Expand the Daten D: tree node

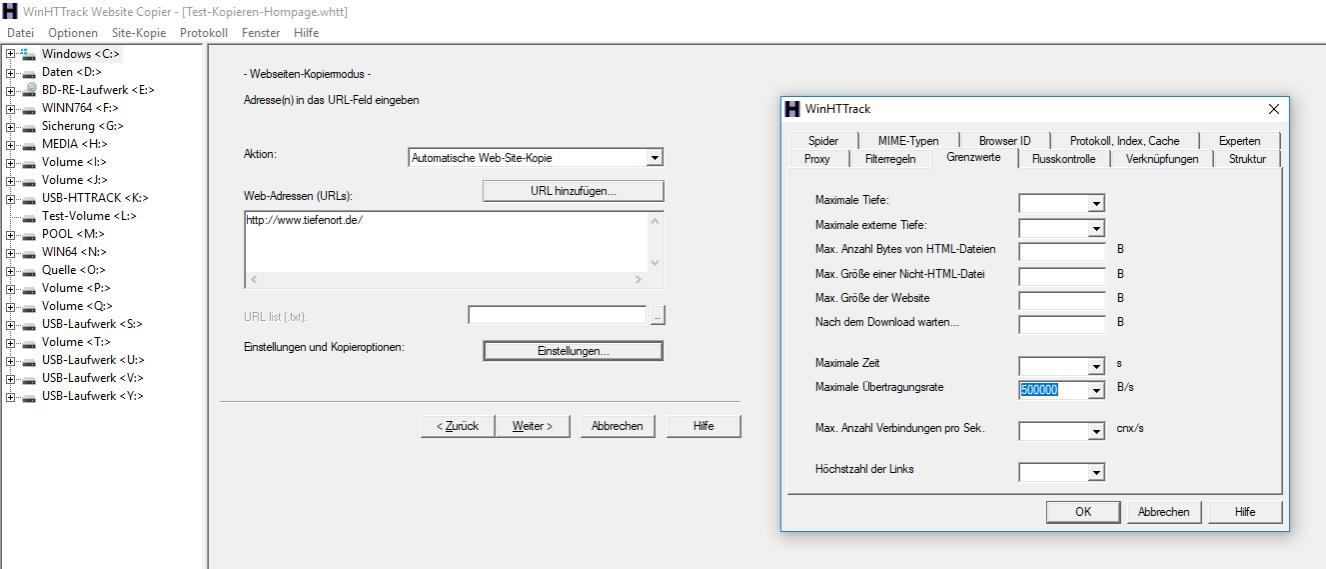[x=10, y=72]
